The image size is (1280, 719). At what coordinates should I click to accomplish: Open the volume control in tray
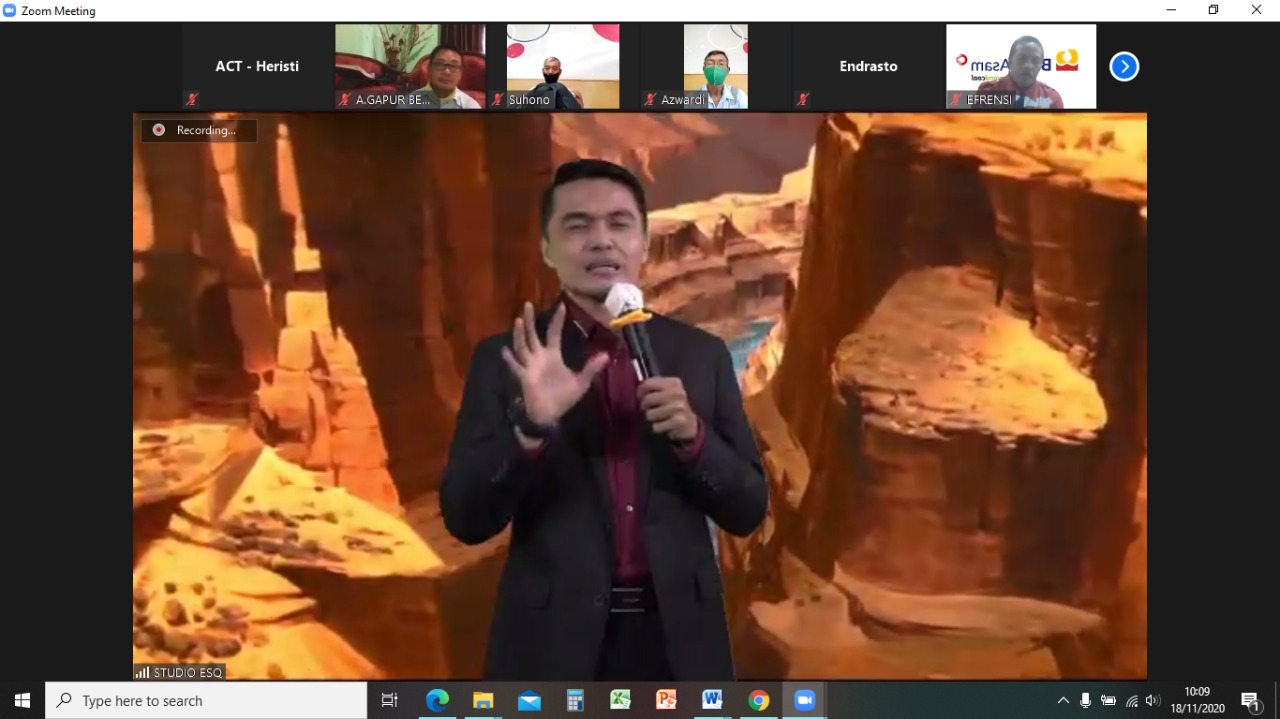coord(1153,701)
